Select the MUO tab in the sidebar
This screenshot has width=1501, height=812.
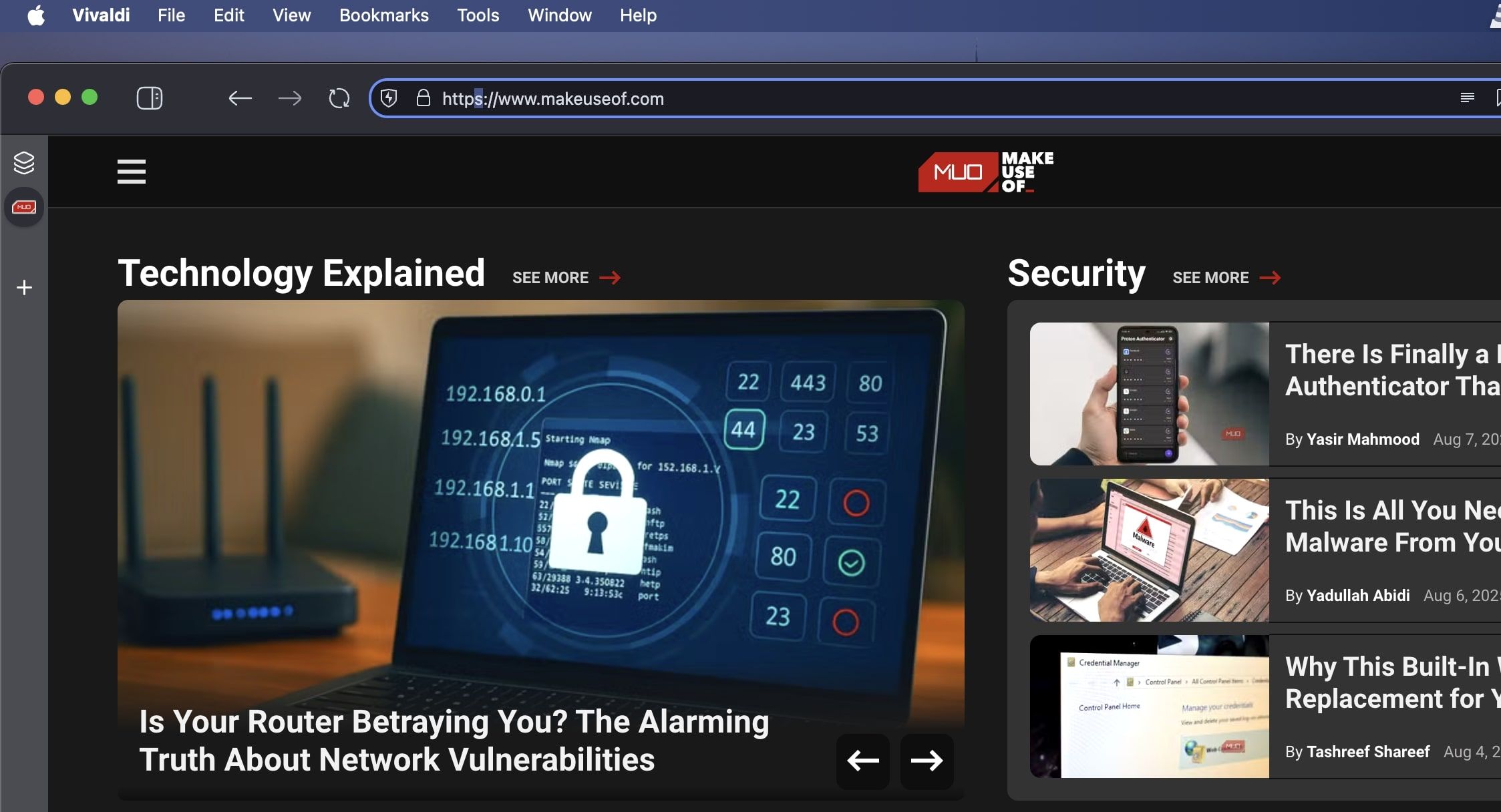24,207
